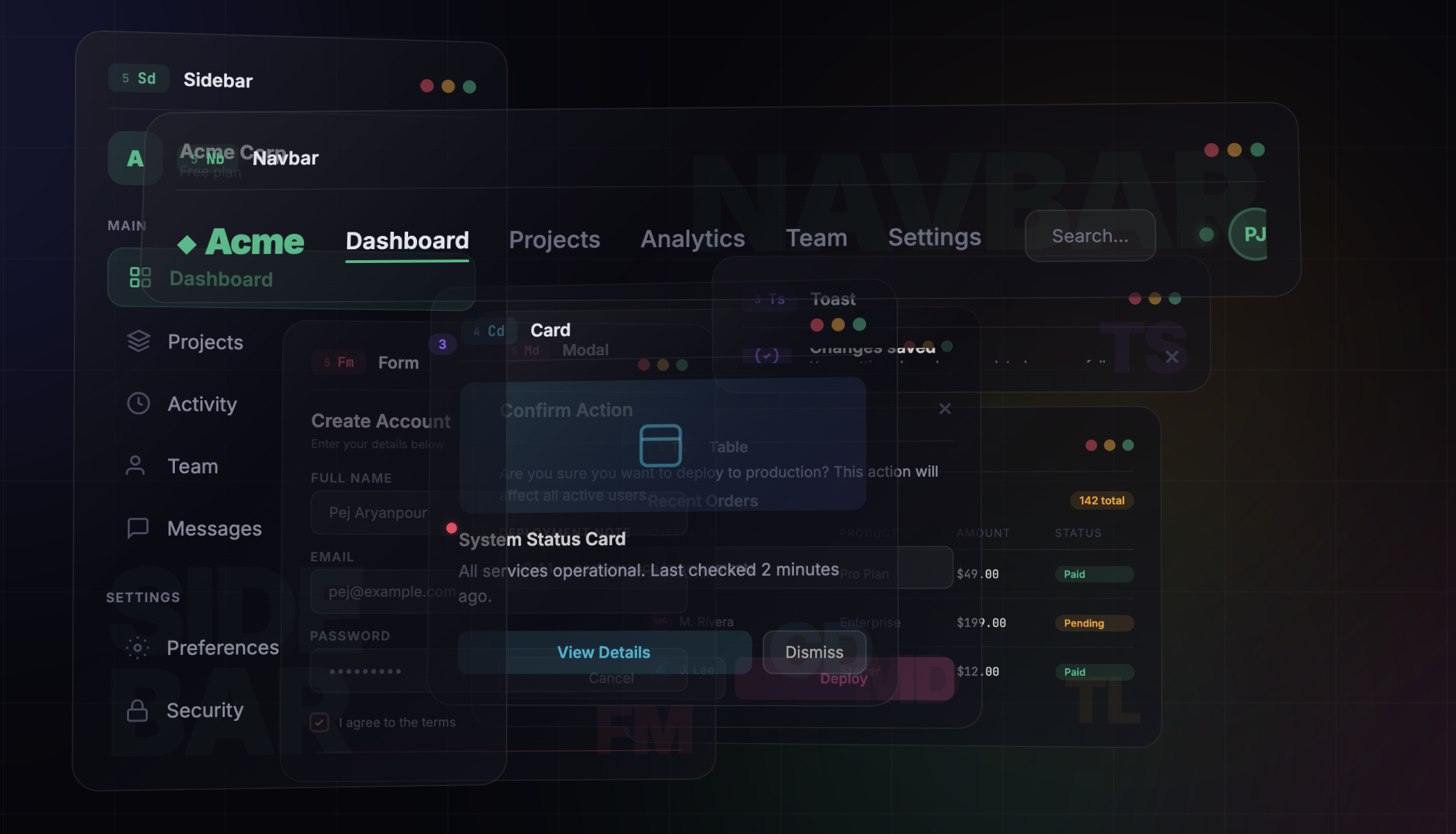Click the '5 Sd' tag on Sidebar window

(139, 78)
